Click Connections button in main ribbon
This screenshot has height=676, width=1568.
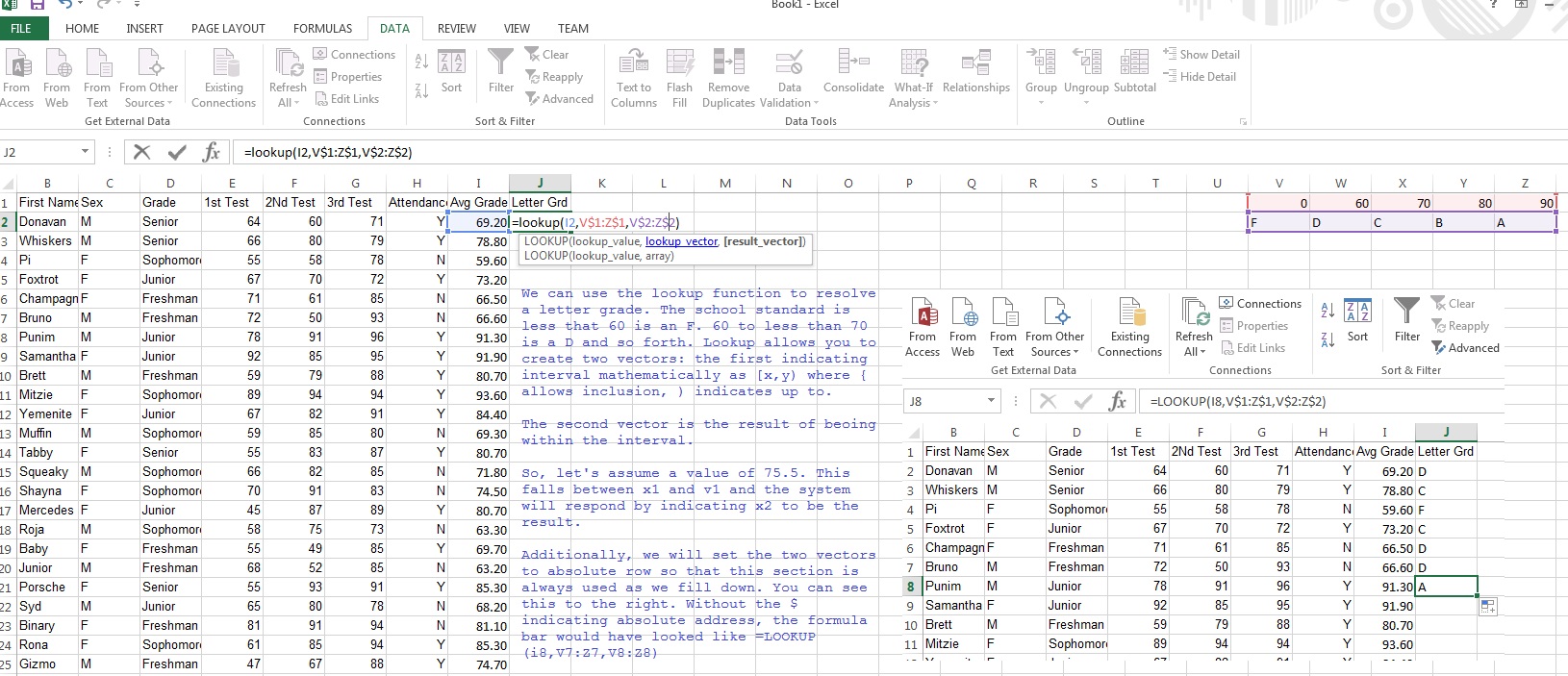click(x=354, y=55)
